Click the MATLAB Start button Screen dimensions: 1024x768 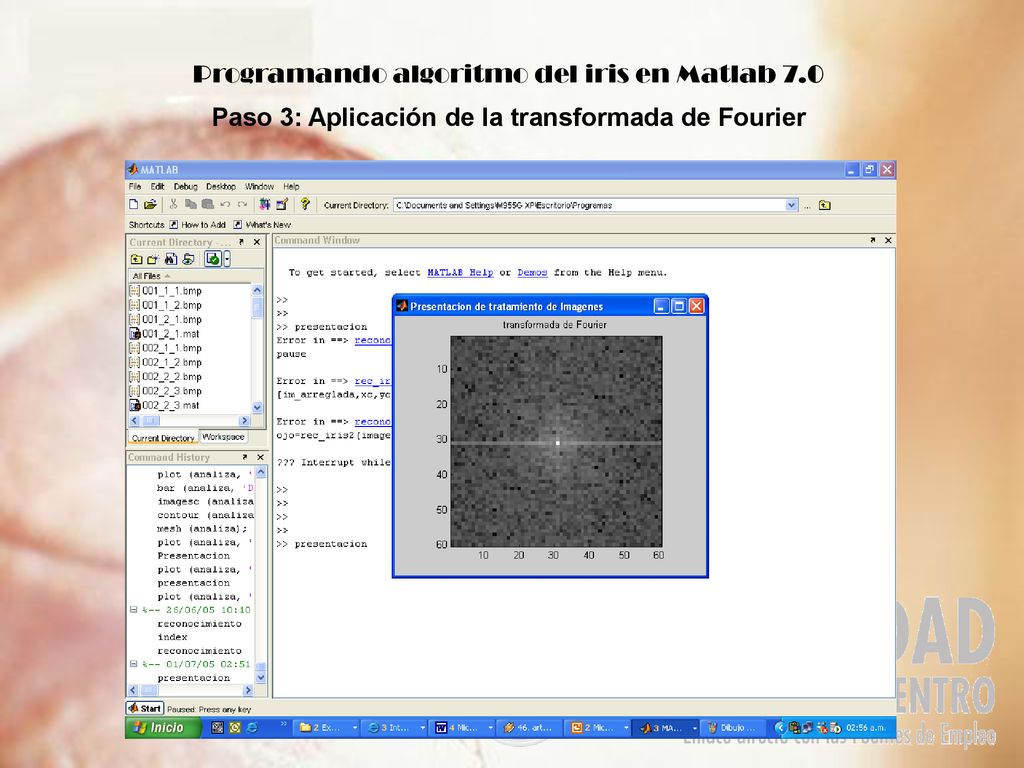click(x=145, y=709)
